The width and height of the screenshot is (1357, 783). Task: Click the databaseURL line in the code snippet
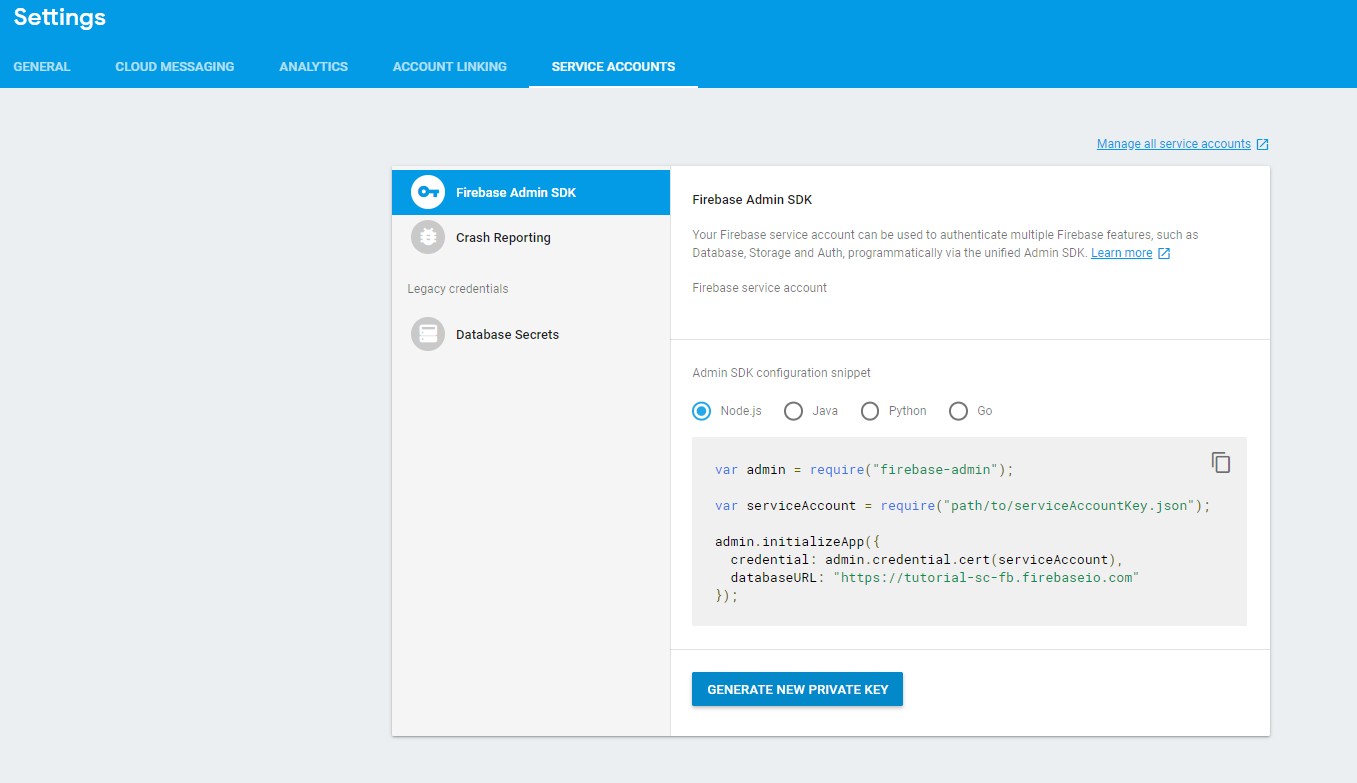pos(935,578)
